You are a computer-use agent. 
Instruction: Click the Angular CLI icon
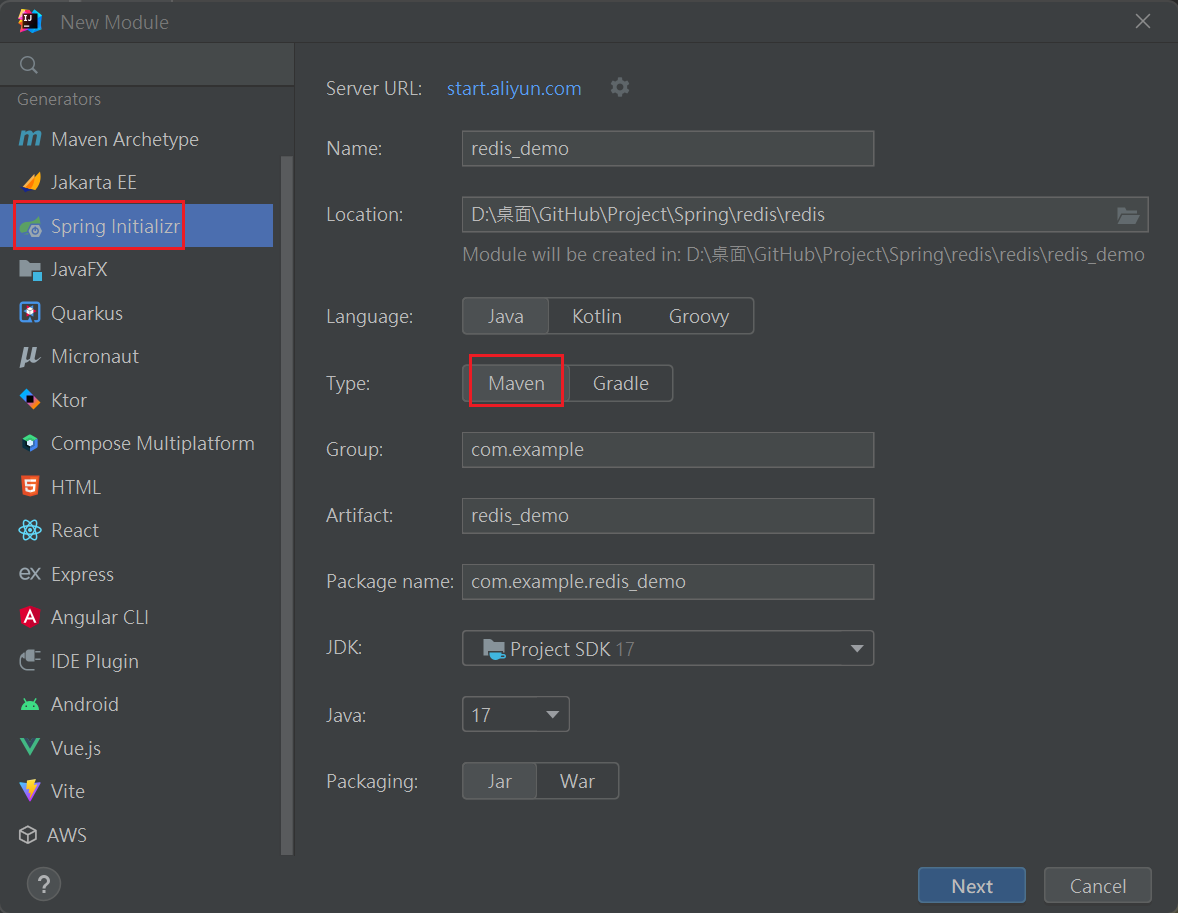tap(30, 617)
